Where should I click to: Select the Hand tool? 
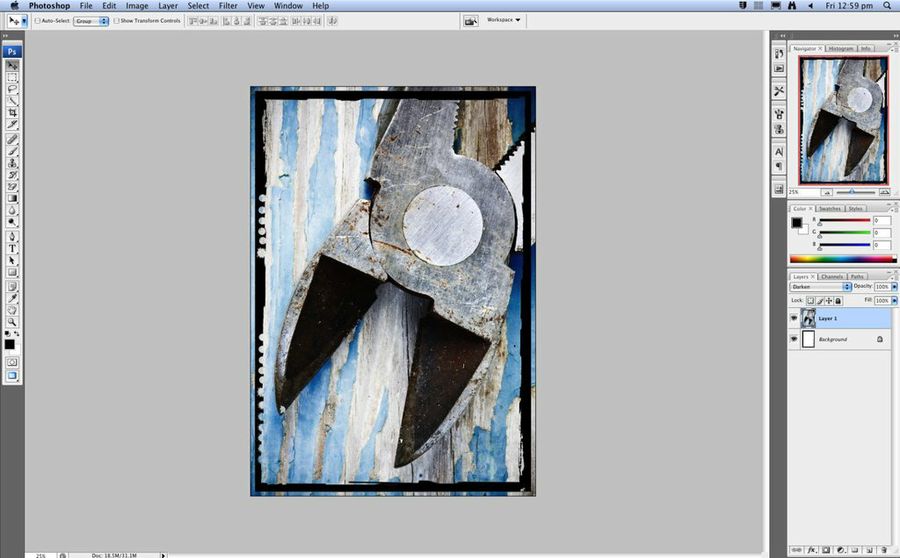12,310
